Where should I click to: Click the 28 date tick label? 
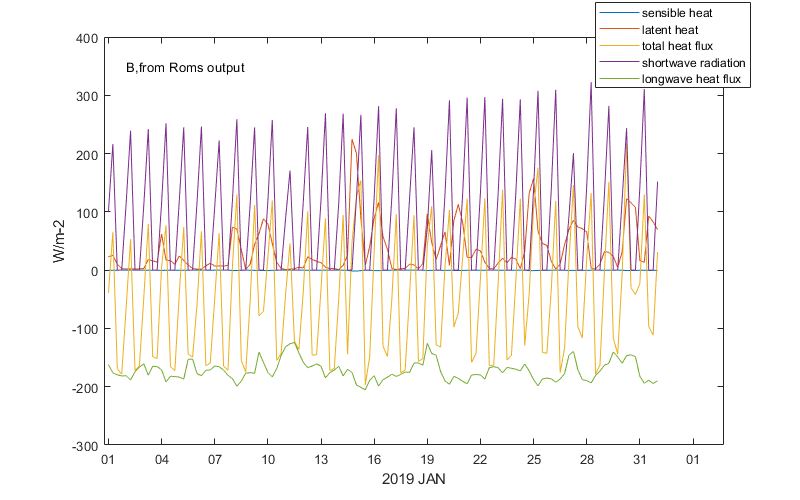coord(587,460)
